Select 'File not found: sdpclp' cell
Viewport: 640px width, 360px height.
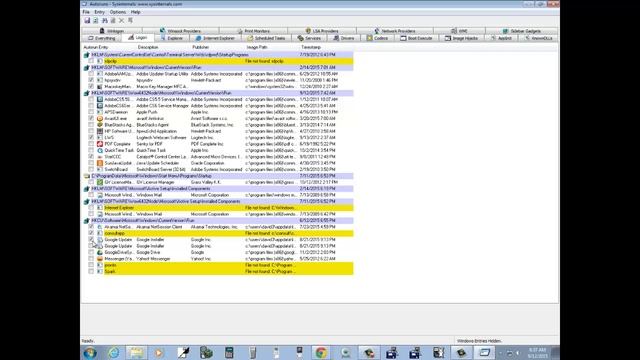pyautogui.click(x=264, y=61)
